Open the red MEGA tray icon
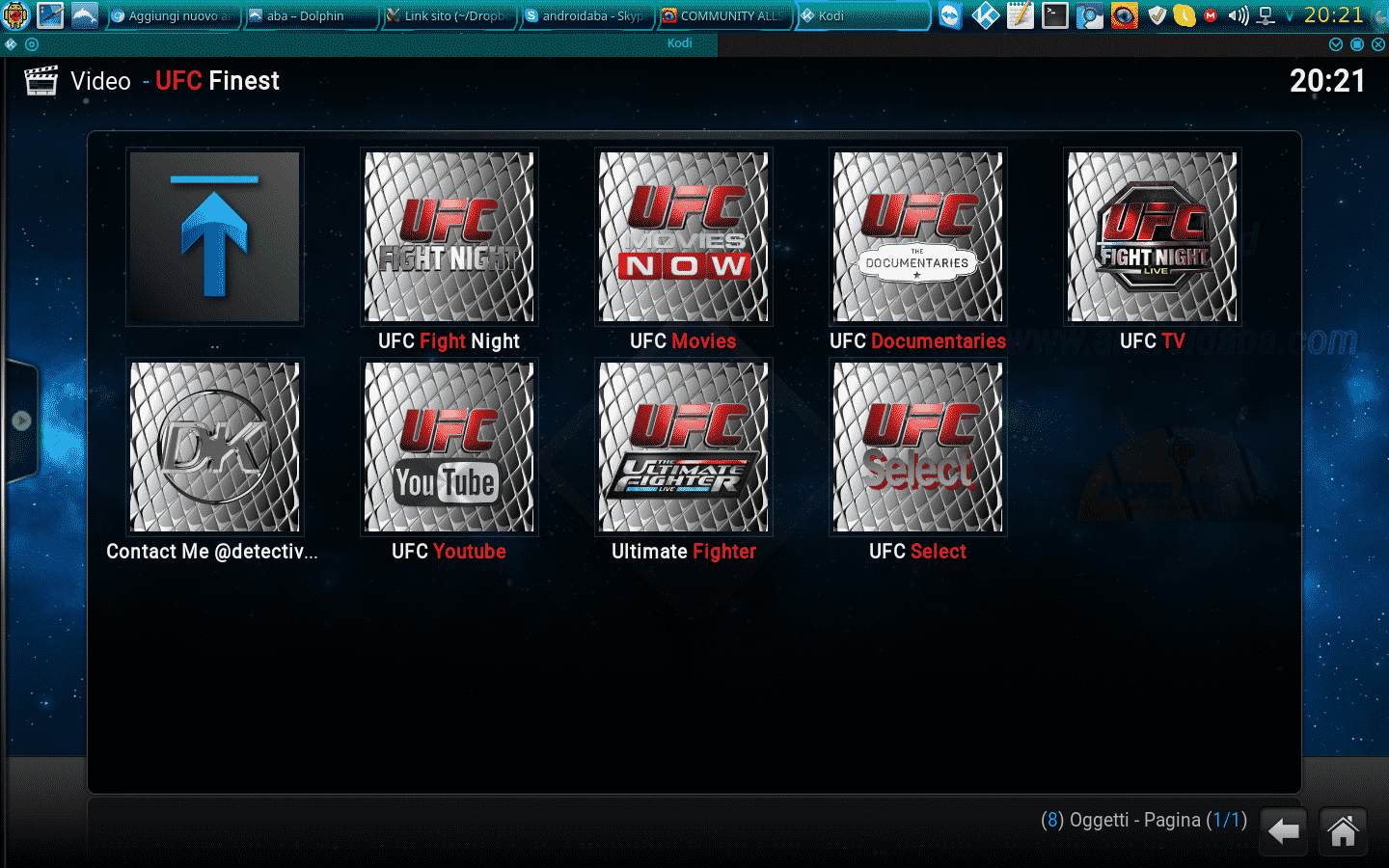The image size is (1389, 868). [x=1211, y=15]
